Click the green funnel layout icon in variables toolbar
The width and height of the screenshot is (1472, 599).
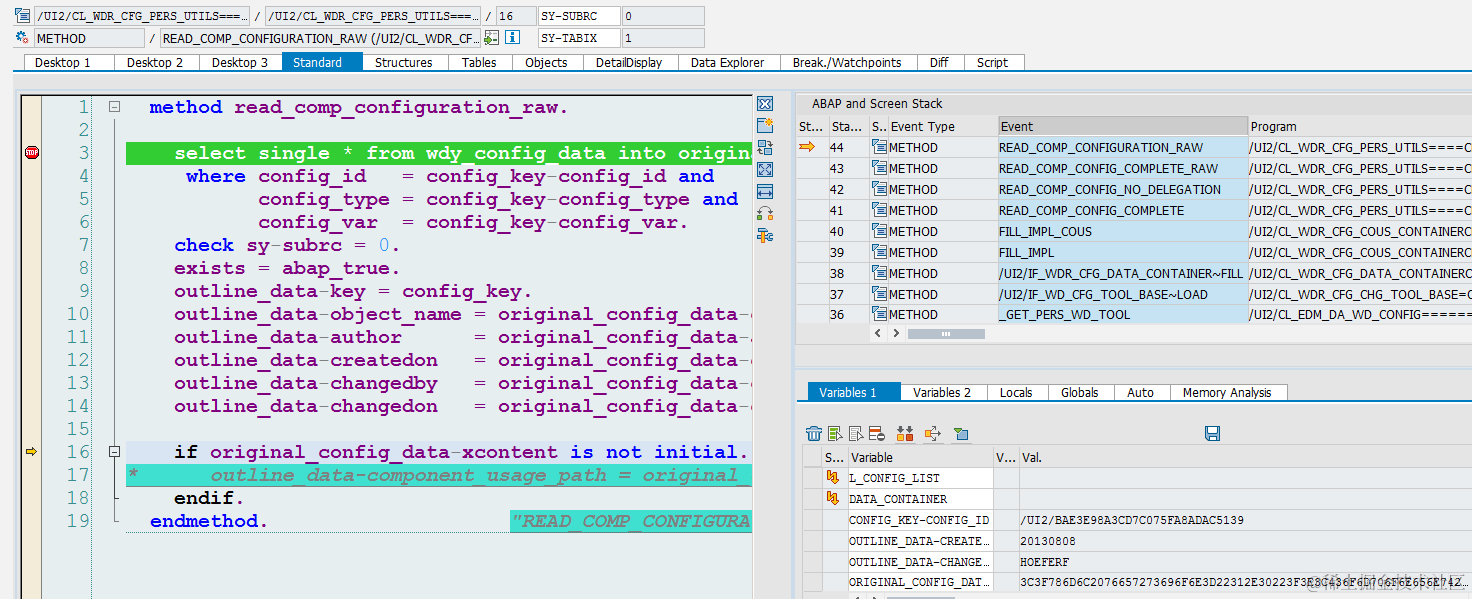coord(961,433)
